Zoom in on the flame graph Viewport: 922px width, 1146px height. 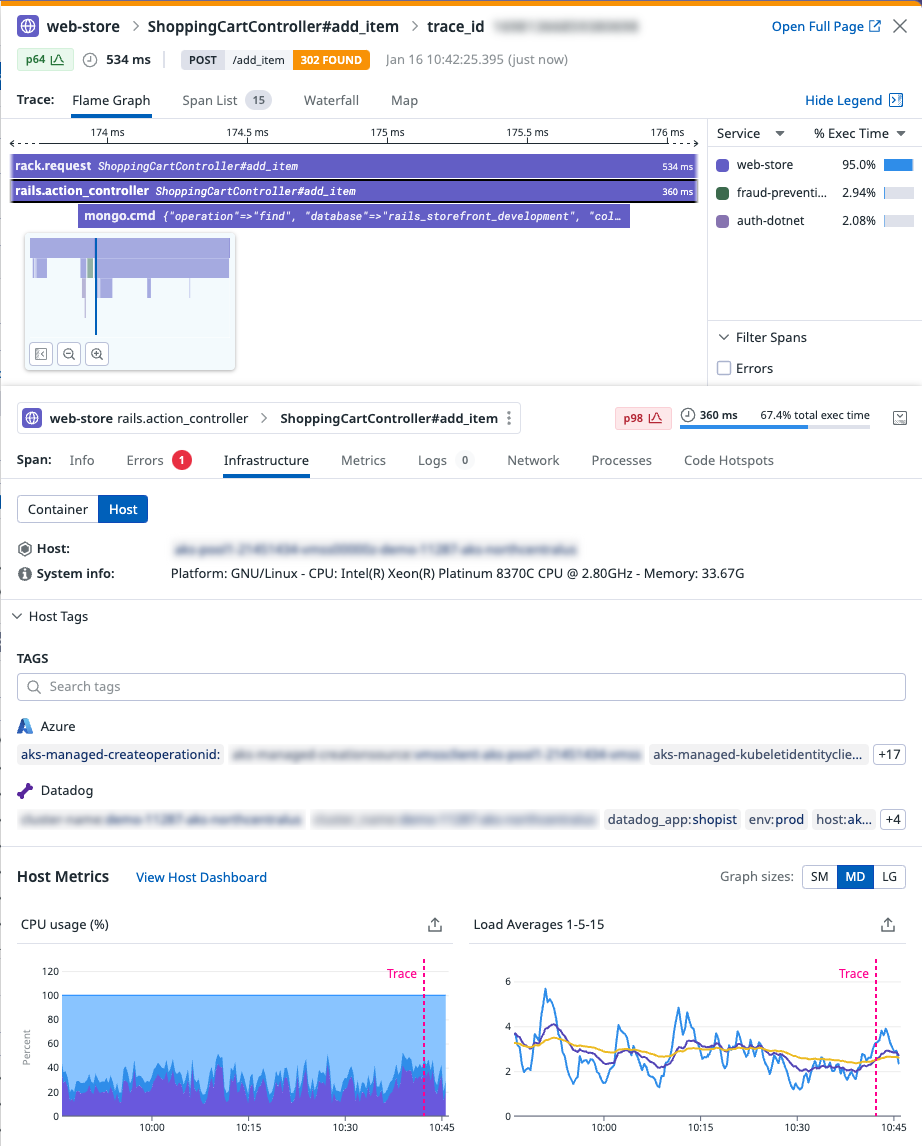[x=96, y=354]
